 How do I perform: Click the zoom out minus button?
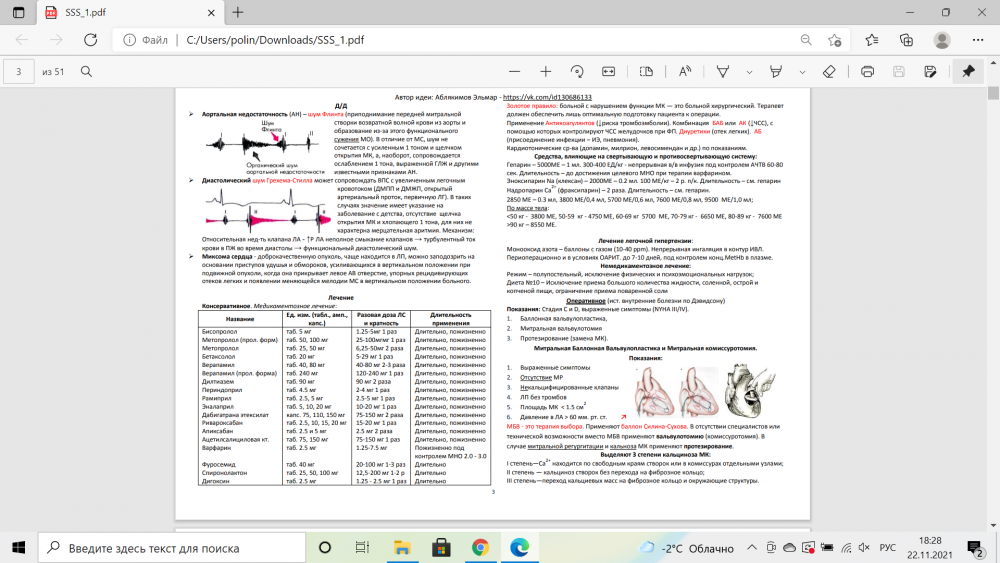[x=514, y=72]
